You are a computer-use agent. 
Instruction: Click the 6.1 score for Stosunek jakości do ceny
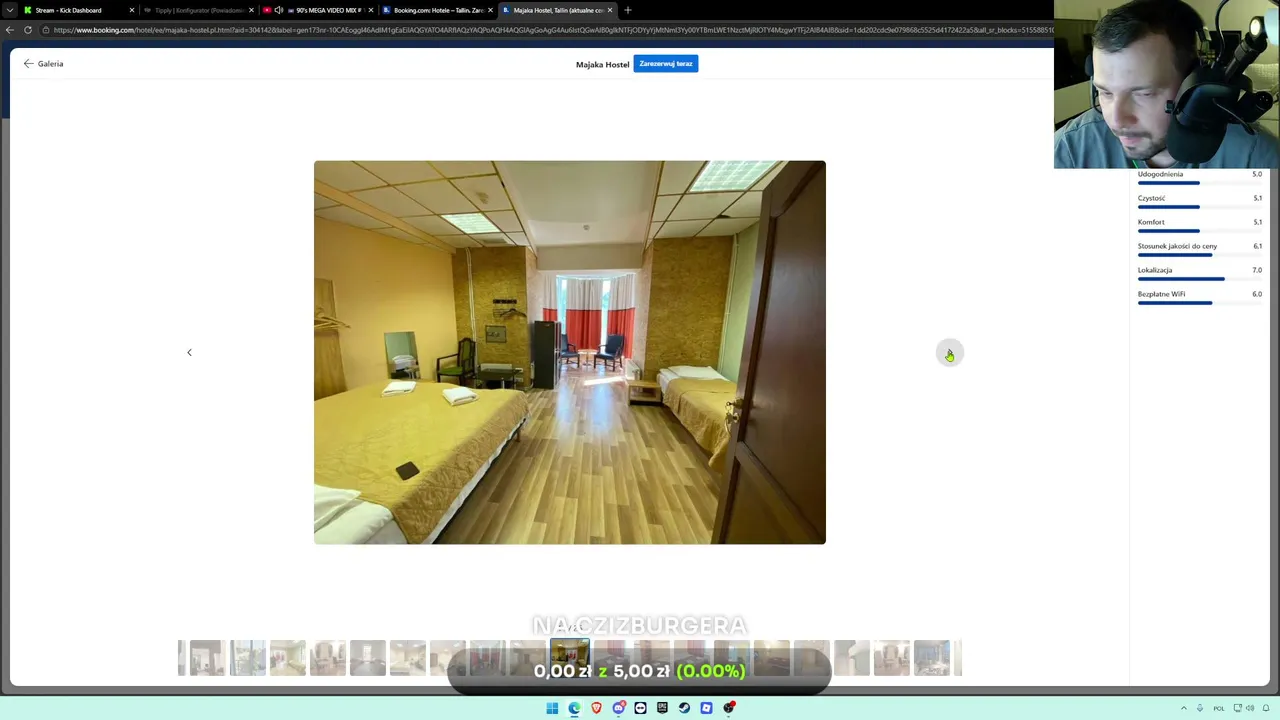point(1257,246)
